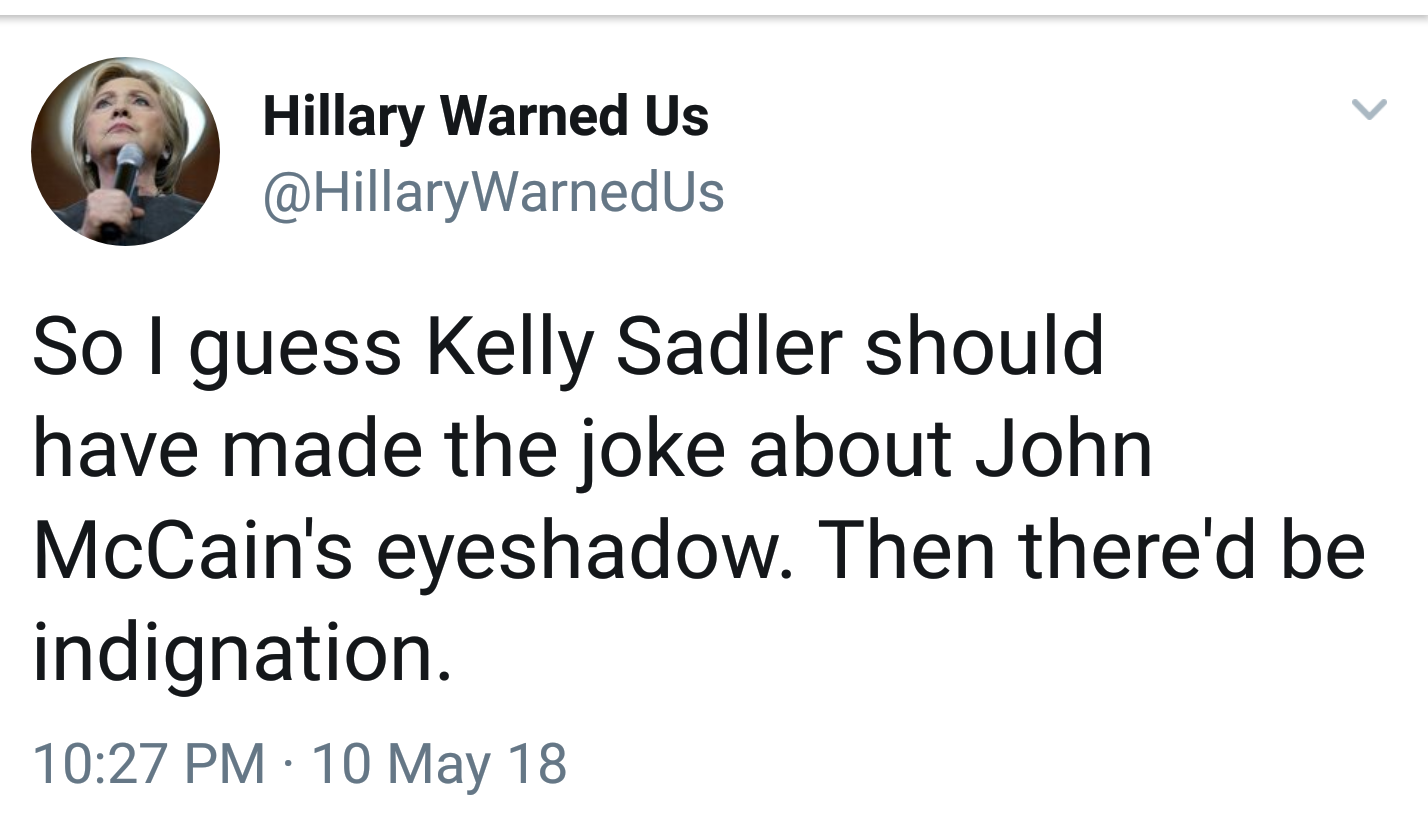Click McCain's in the tweet text
This screenshot has width=1428, height=840.
(x=192, y=552)
